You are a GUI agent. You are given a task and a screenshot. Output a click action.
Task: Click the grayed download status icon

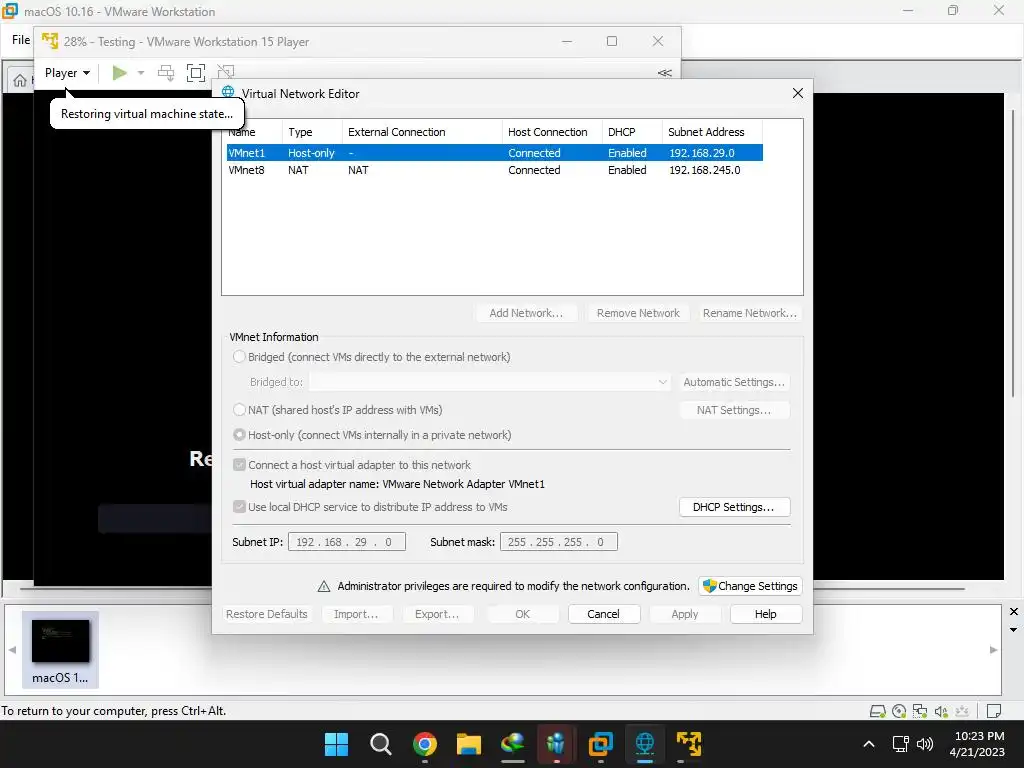(x=961, y=711)
